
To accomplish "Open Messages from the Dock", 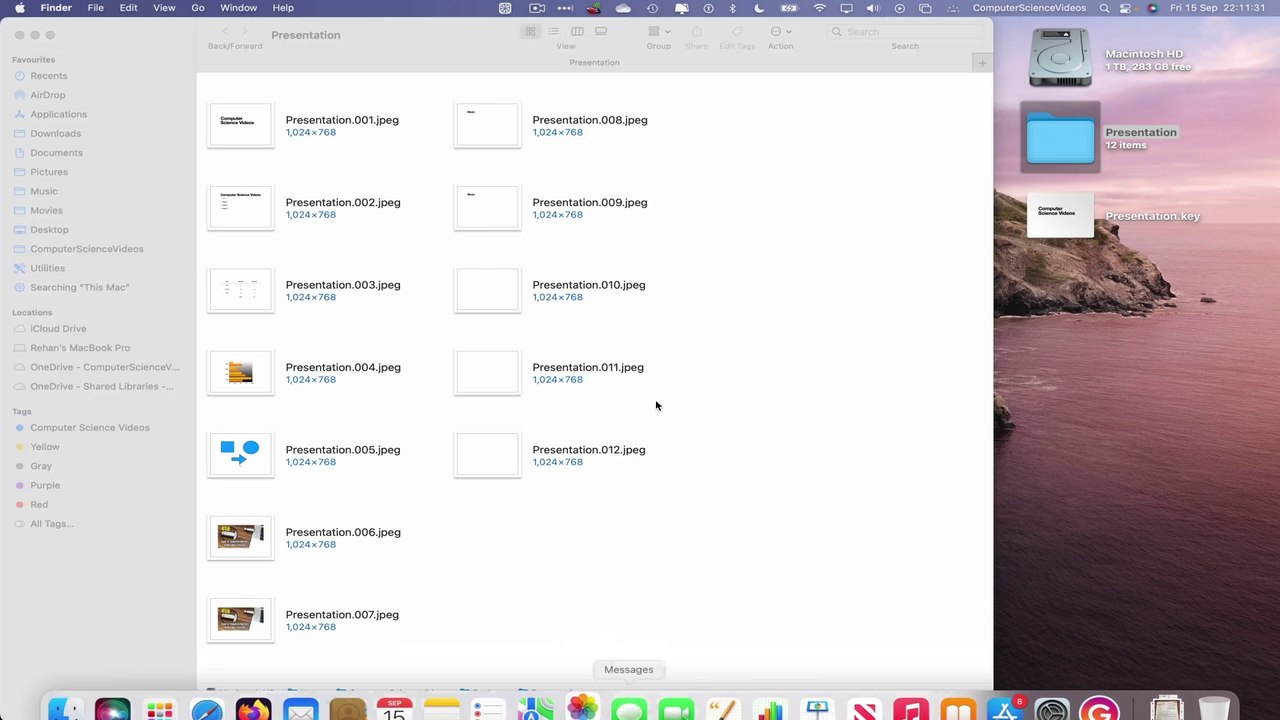I will pyautogui.click(x=628, y=708).
